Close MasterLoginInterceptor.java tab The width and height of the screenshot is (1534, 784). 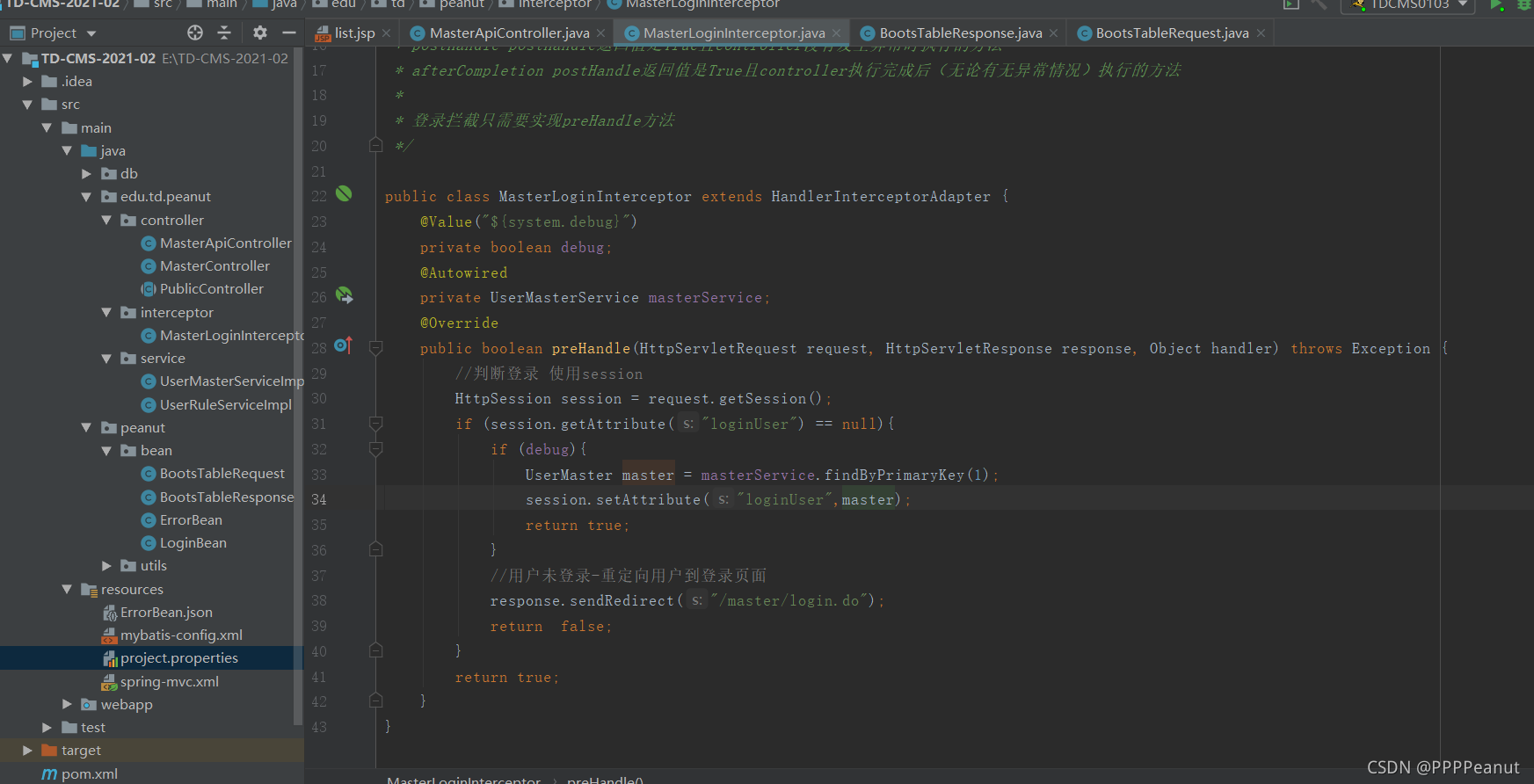coord(836,33)
